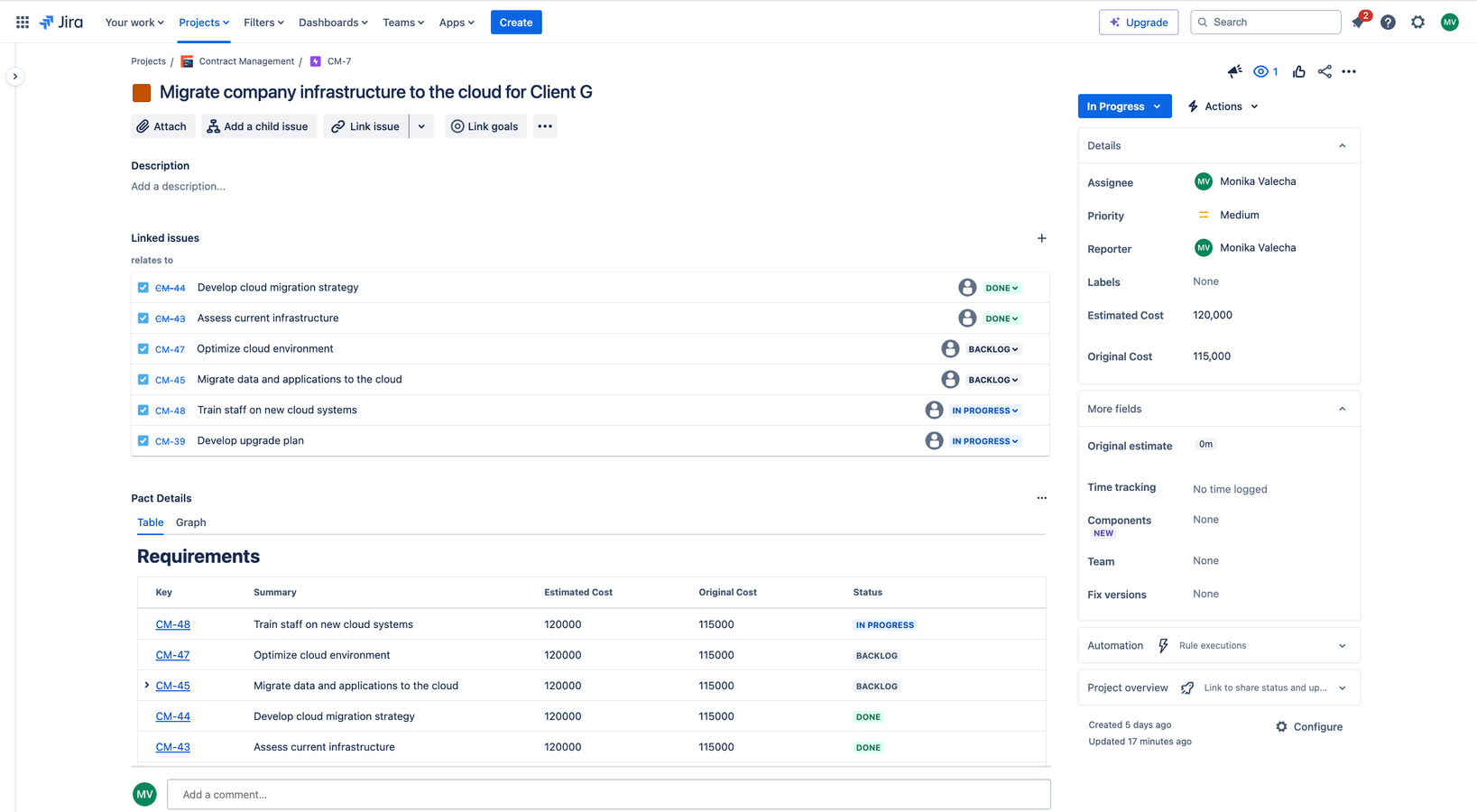This screenshot has height=812, width=1477.
Task: Click Link goals button
Action: [x=485, y=126]
